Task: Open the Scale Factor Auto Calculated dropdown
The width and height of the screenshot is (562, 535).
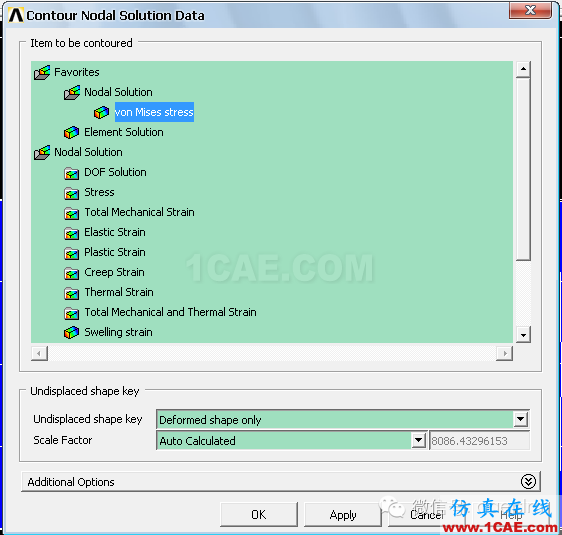Action: pyautogui.click(x=418, y=440)
